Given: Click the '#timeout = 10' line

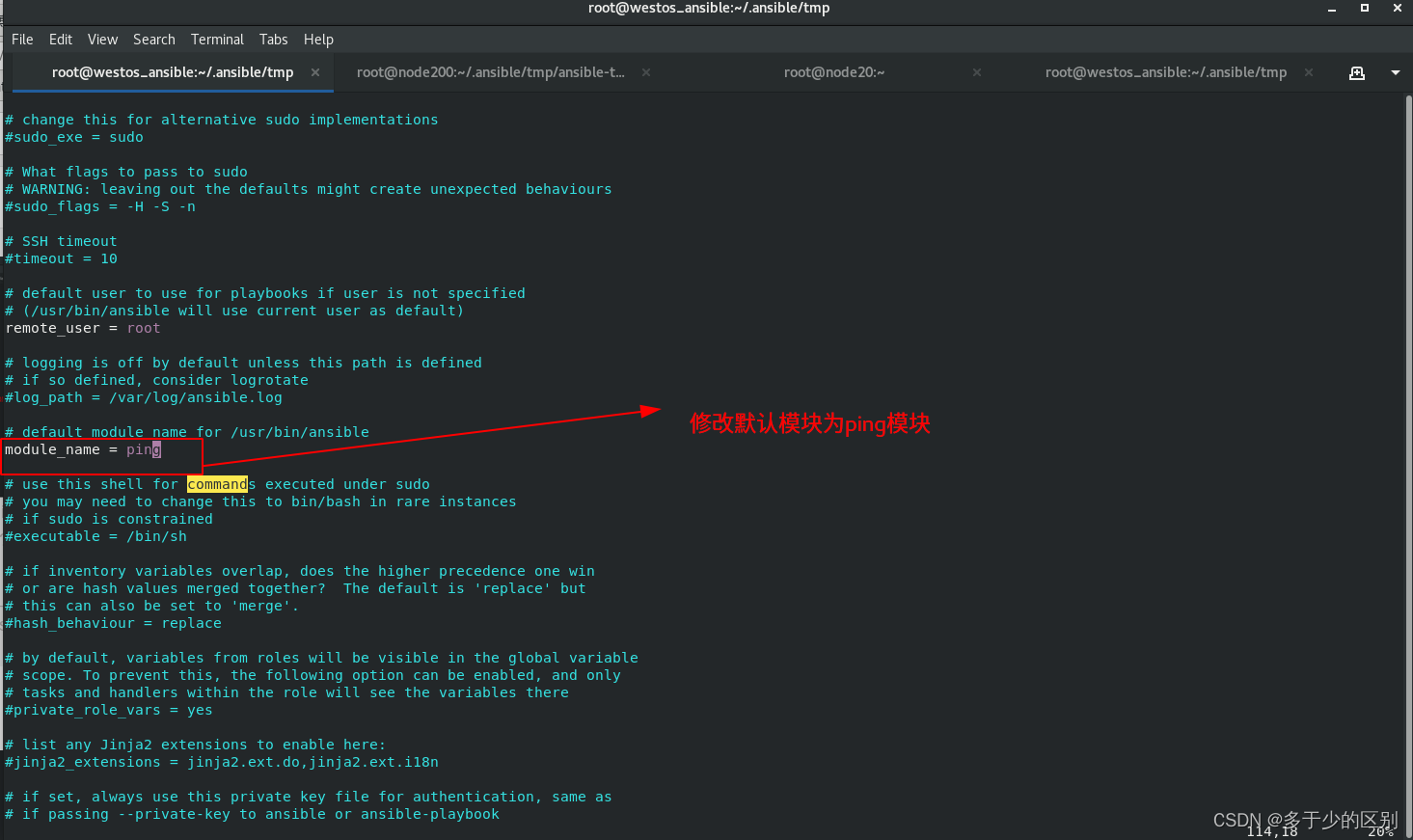Looking at the screenshot, I should (62, 258).
